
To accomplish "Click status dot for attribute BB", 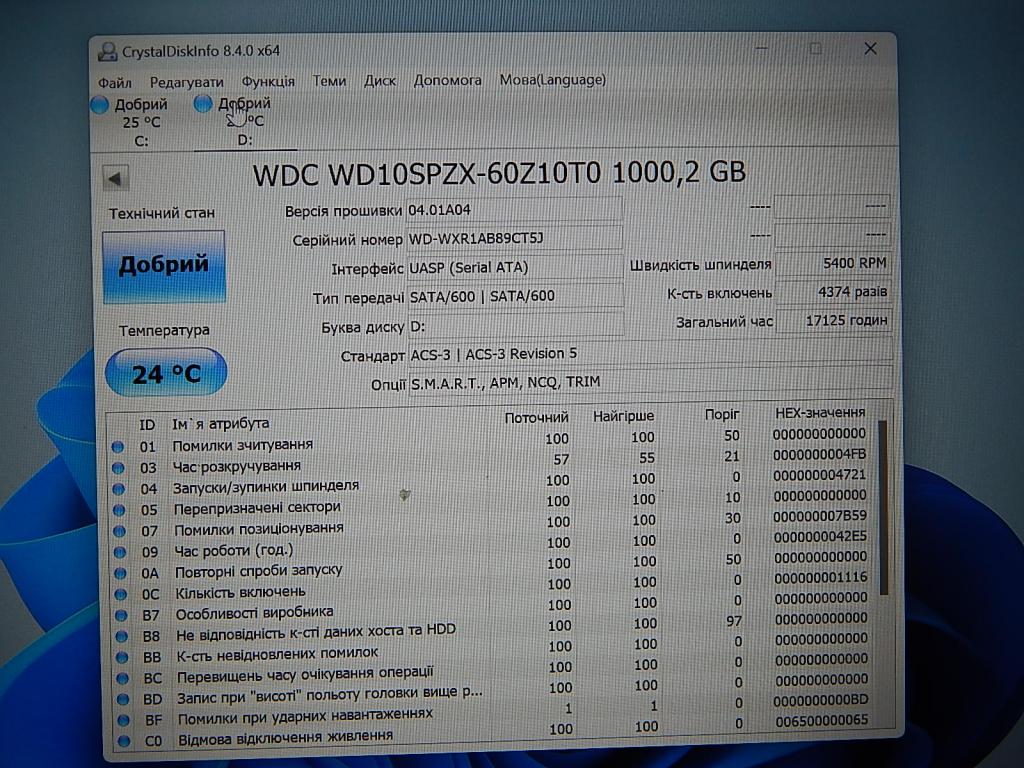I will pyautogui.click(x=122, y=657).
